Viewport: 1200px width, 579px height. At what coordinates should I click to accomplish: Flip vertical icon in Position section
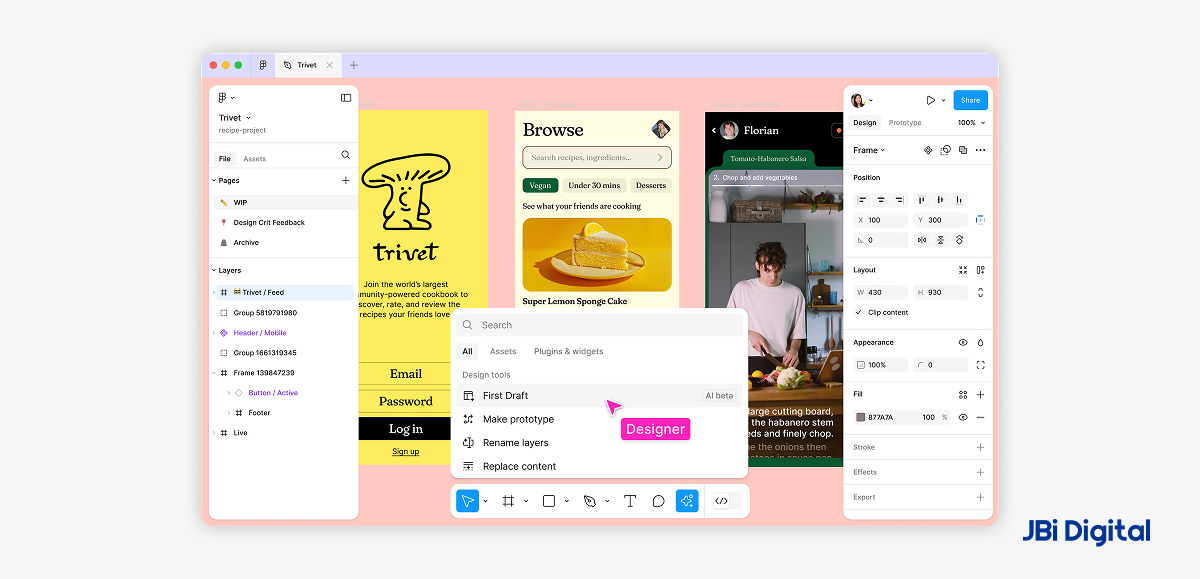pyautogui.click(x=940, y=240)
